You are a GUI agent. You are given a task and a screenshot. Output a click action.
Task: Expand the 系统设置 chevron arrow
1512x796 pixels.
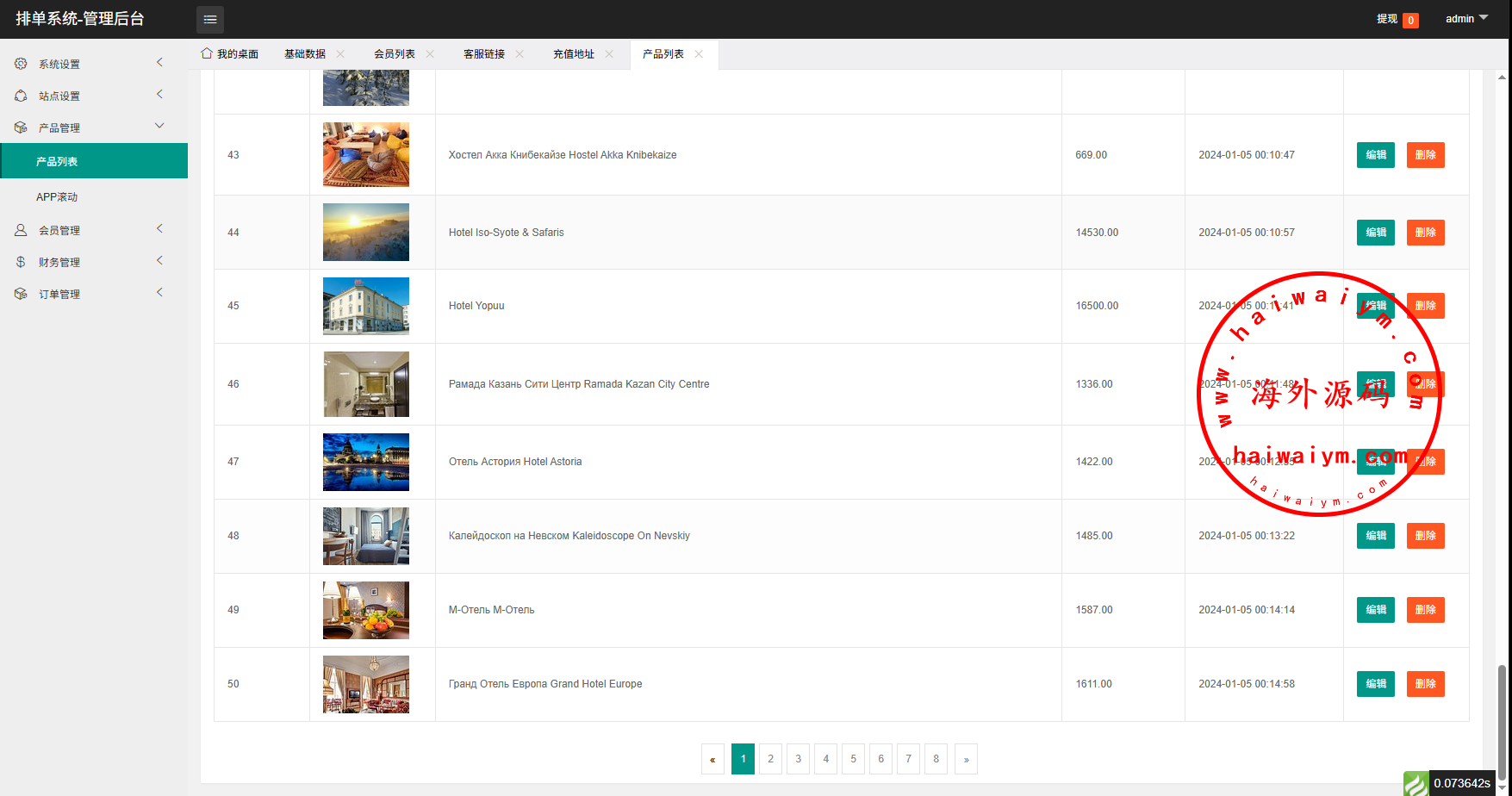pos(159,63)
